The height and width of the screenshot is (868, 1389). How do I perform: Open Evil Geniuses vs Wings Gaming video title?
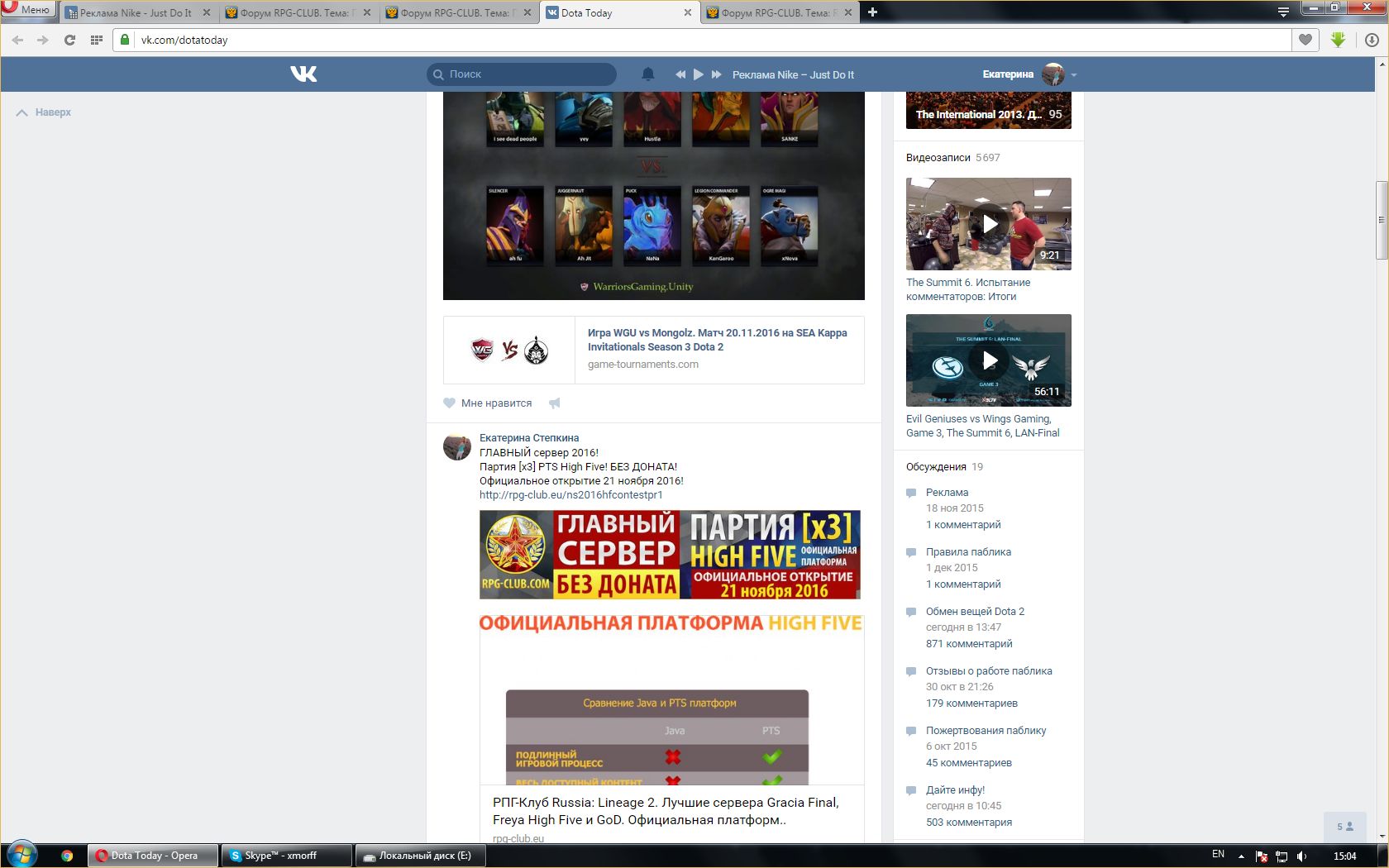coord(983,426)
